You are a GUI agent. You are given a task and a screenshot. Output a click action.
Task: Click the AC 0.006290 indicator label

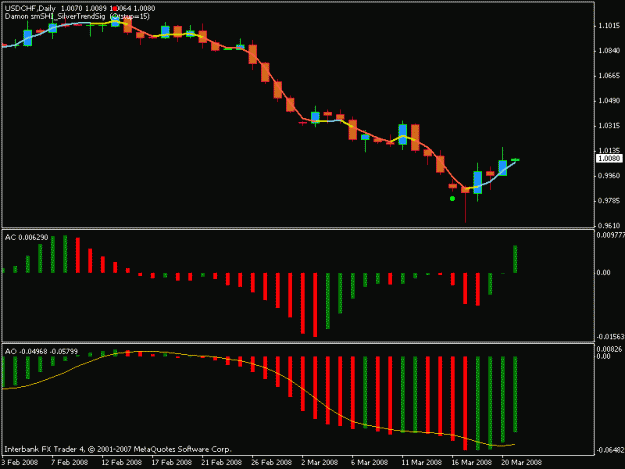26,237
